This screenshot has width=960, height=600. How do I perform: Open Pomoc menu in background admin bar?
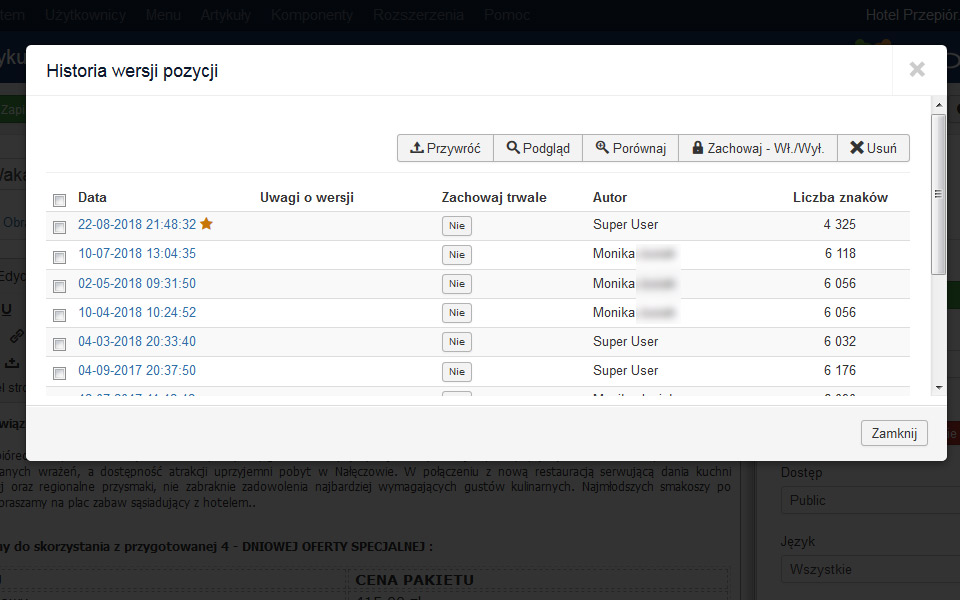coord(507,15)
